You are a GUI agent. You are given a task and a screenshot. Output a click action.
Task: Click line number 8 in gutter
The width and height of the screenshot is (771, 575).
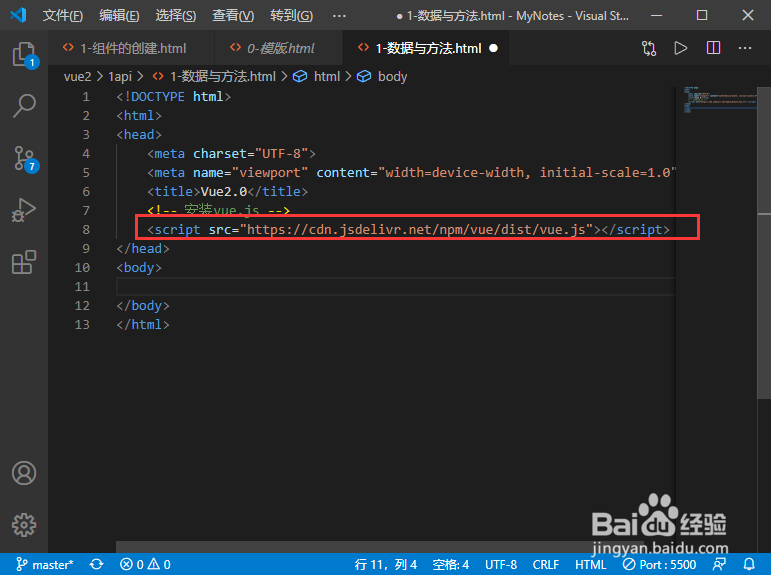pos(86,230)
